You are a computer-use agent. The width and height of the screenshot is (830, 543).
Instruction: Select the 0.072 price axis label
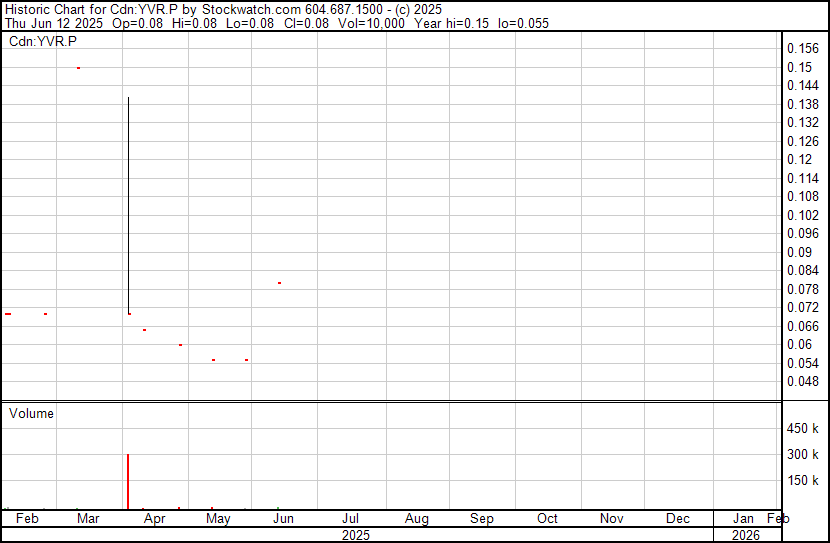[x=802, y=307]
